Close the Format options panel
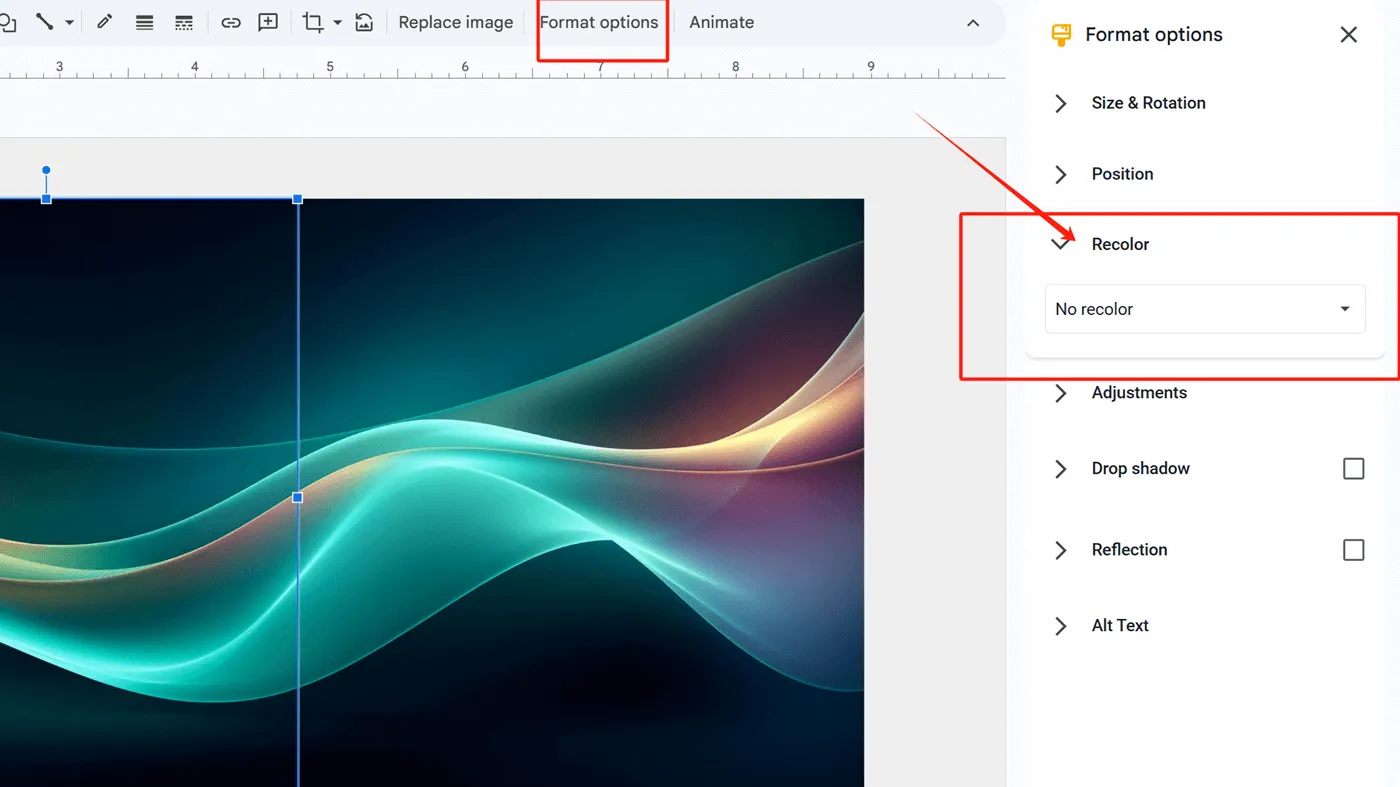Image resolution: width=1400 pixels, height=787 pixels. point(1348,35)
